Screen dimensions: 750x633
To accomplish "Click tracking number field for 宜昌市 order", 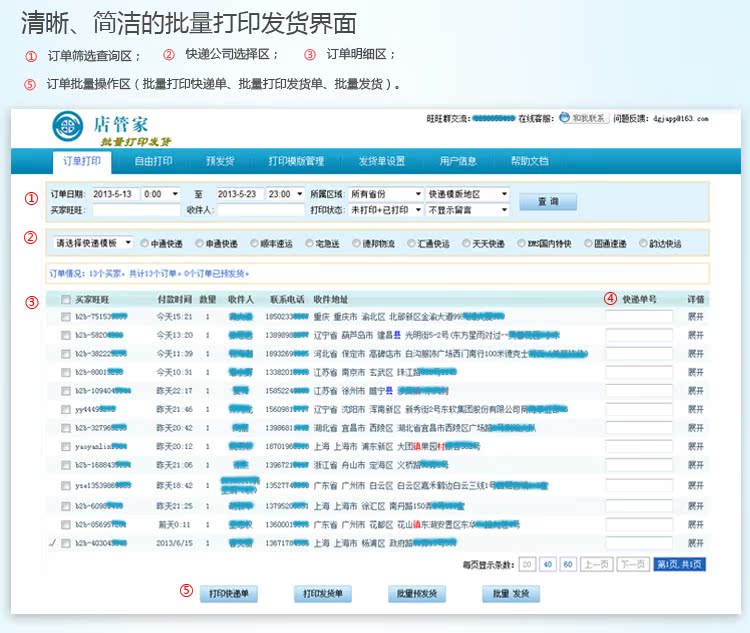I will (639, 428).
